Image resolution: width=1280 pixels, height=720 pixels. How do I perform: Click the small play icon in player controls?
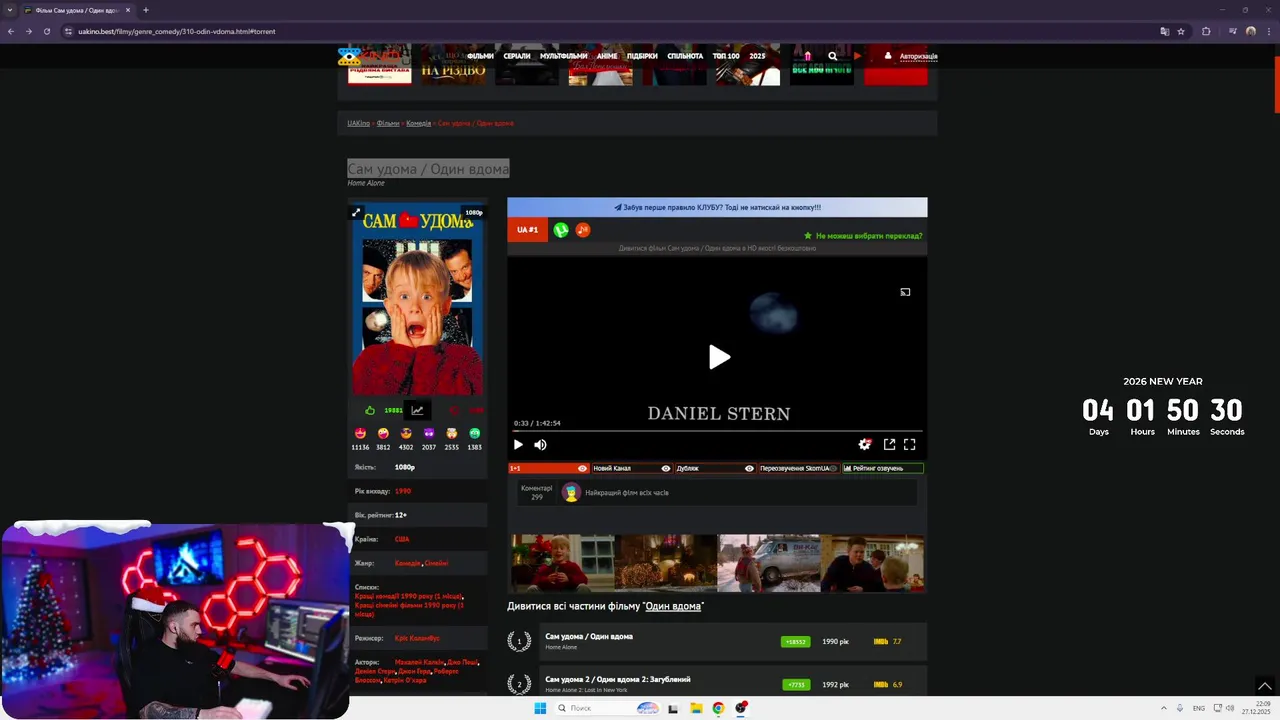pyautogui.click(x=518, y=445)
